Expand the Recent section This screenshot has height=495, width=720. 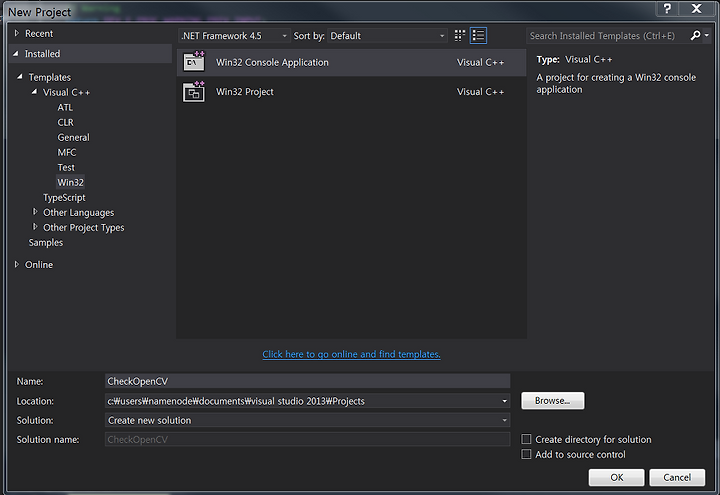point(17,33)
